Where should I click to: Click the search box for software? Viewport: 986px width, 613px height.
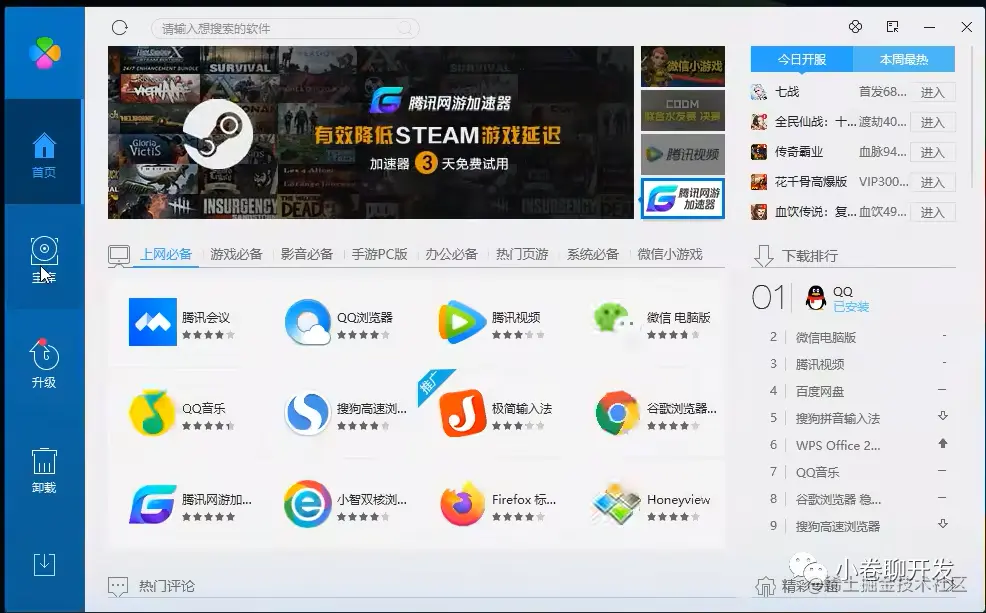coord(285,28)
